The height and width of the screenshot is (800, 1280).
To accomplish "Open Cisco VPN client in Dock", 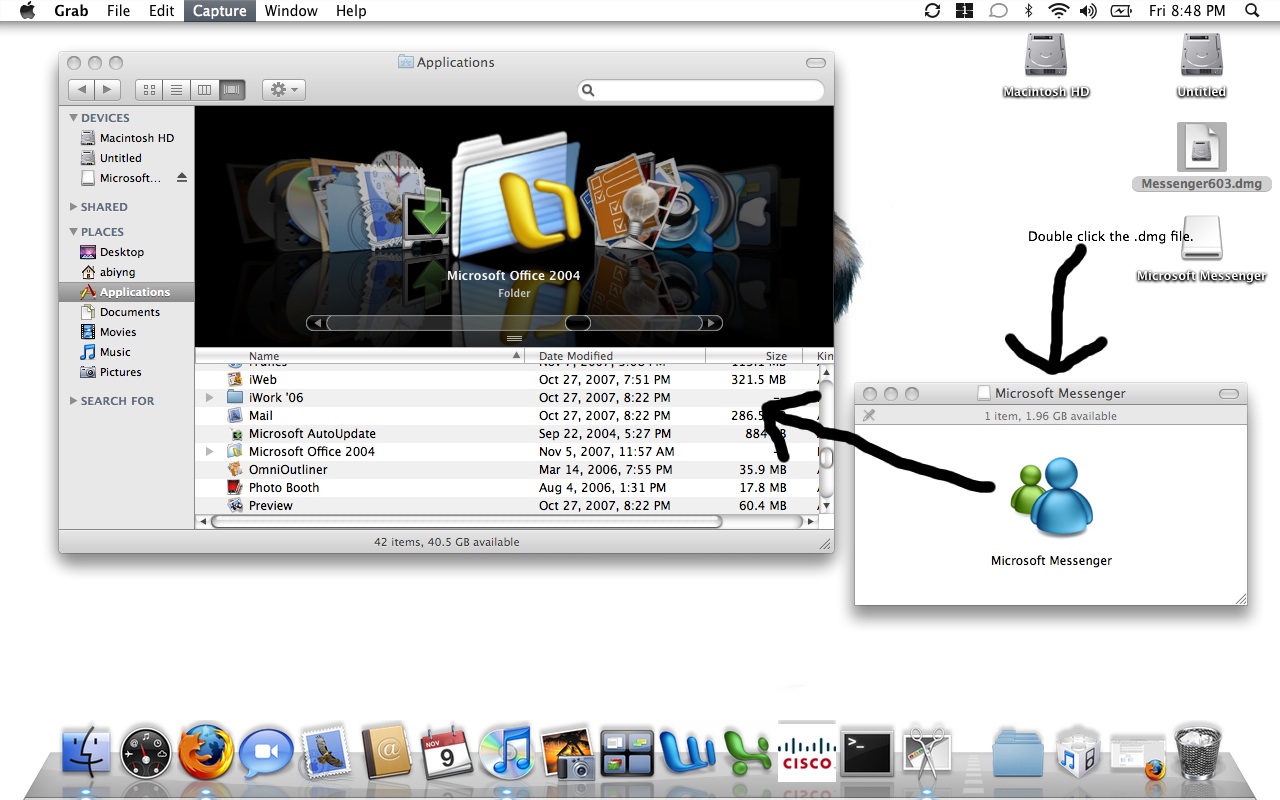I will pyautogui.click(x=806, y=751).
